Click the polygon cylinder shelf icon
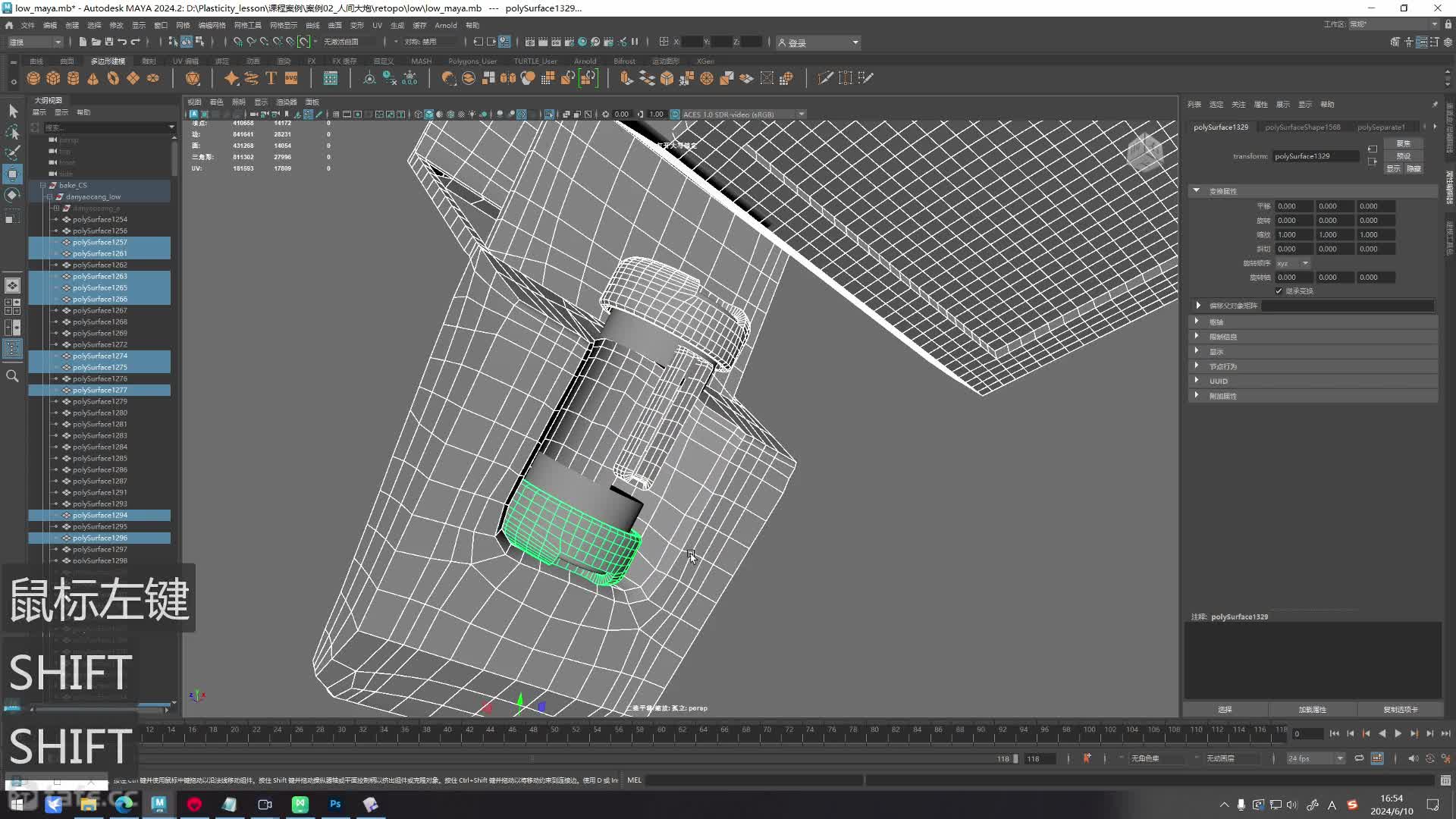Image resolution: width=1456 pixels, height=819 pixels. coord(73,78)
